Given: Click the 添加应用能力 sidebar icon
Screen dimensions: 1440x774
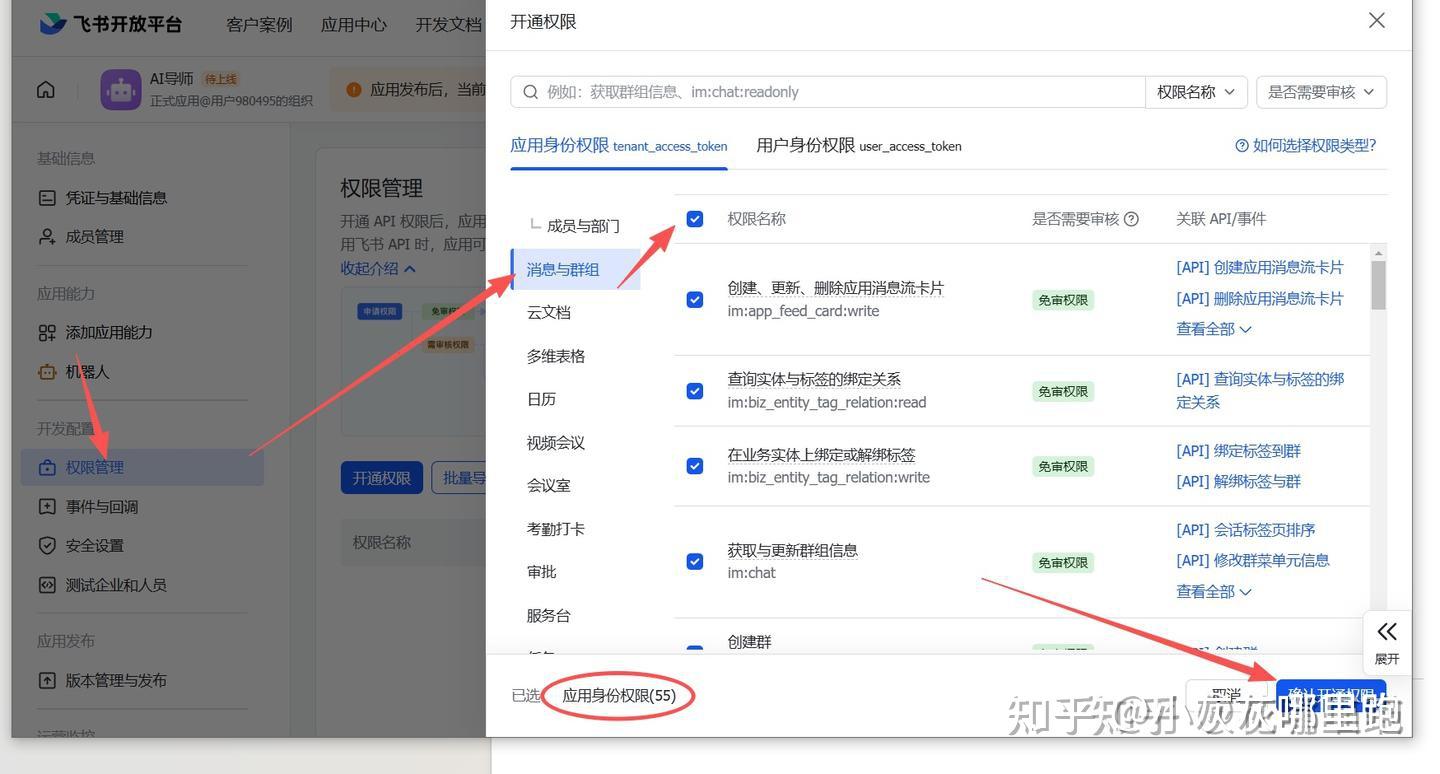Looking at the screenshot, I should pyautogui.click(x=47, y=333).
